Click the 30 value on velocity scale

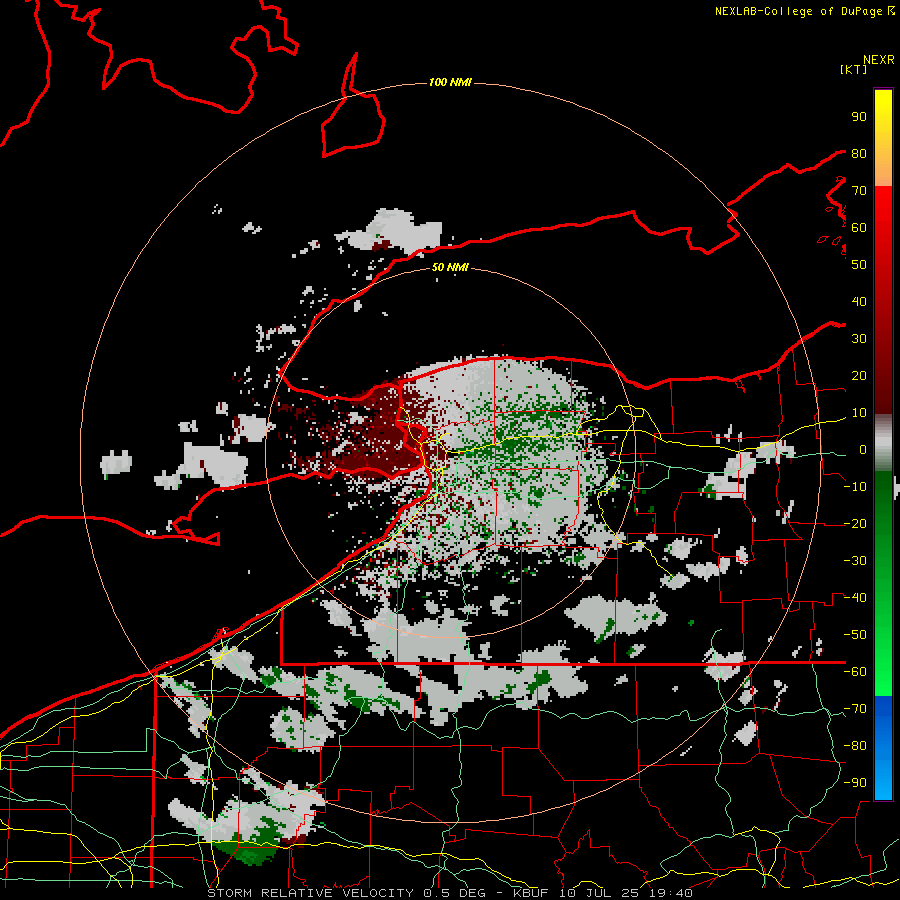[x=859, y=339]
